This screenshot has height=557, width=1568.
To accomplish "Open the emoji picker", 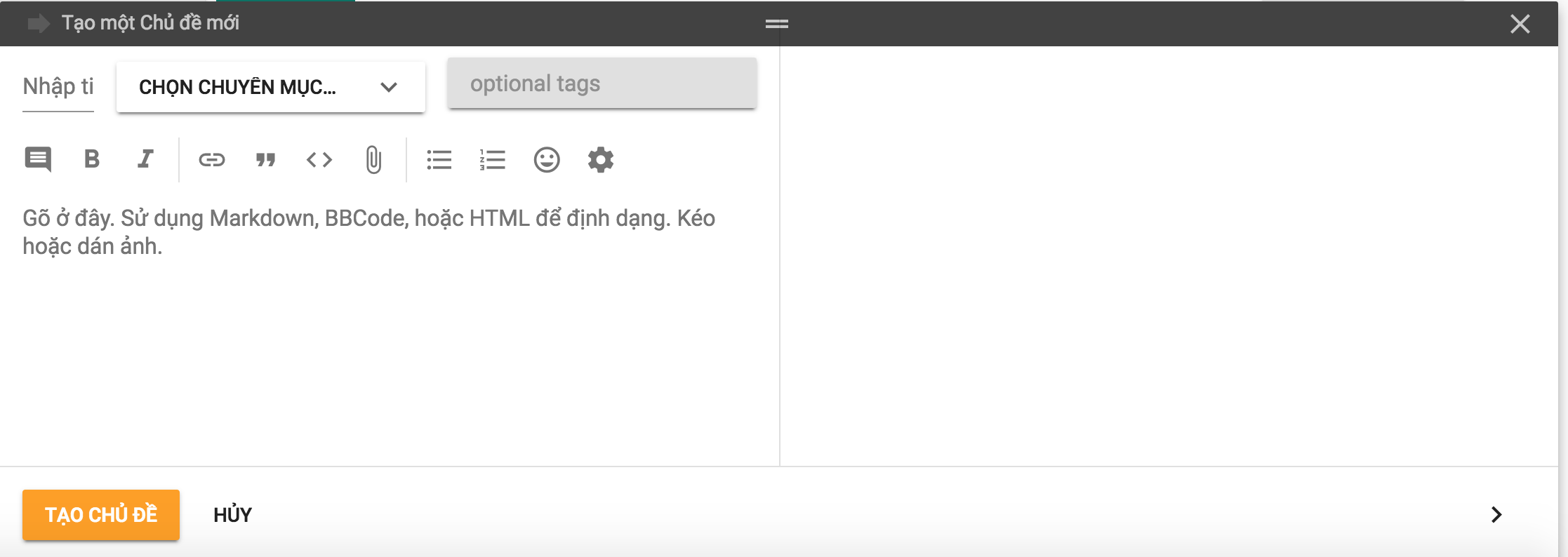I will click(547, 160).
